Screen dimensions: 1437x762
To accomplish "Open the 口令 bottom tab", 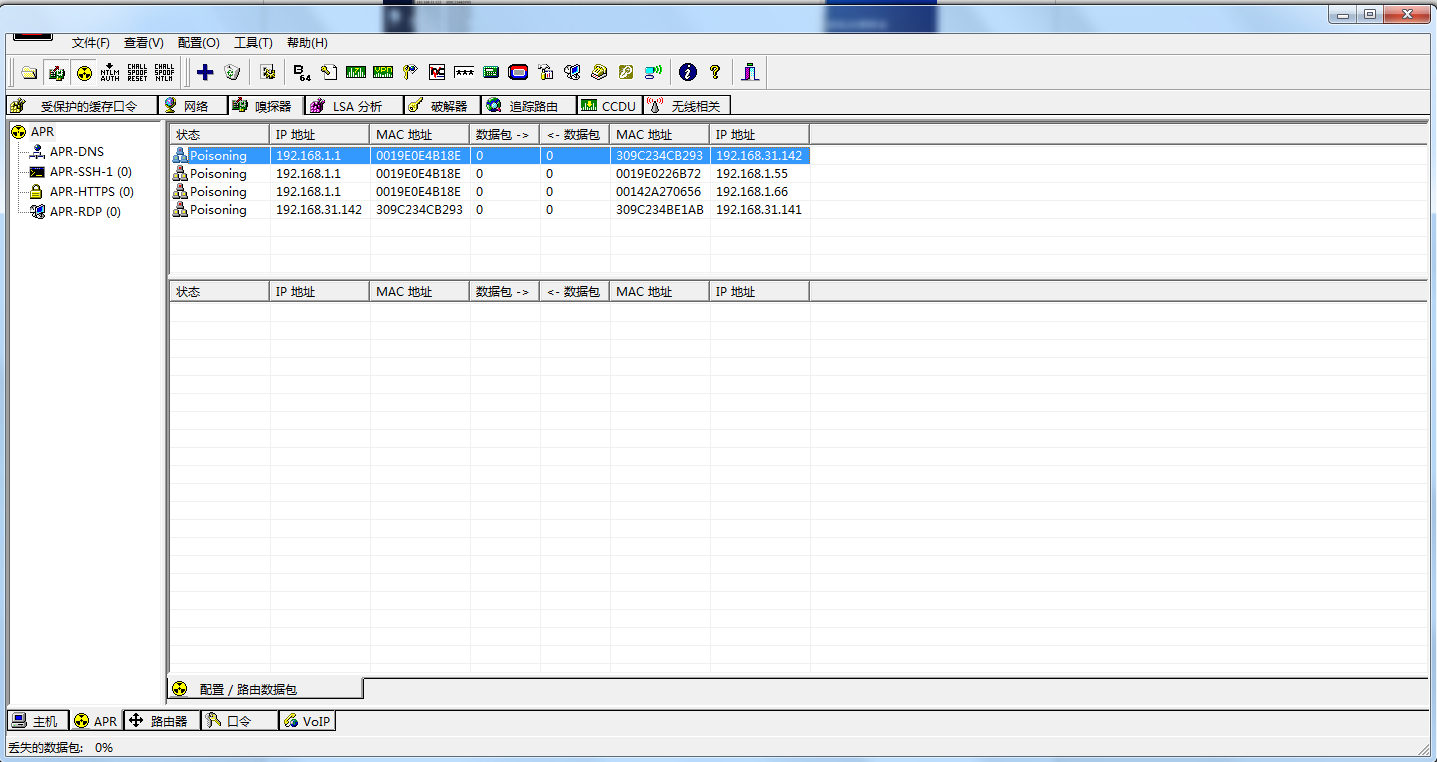I will click(239, 721).
